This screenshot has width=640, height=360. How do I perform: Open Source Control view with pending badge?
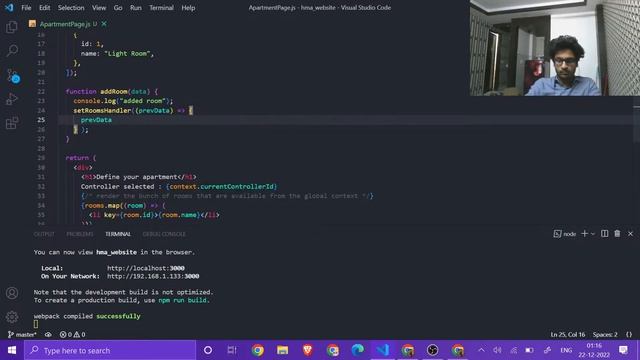coord(13,76)
